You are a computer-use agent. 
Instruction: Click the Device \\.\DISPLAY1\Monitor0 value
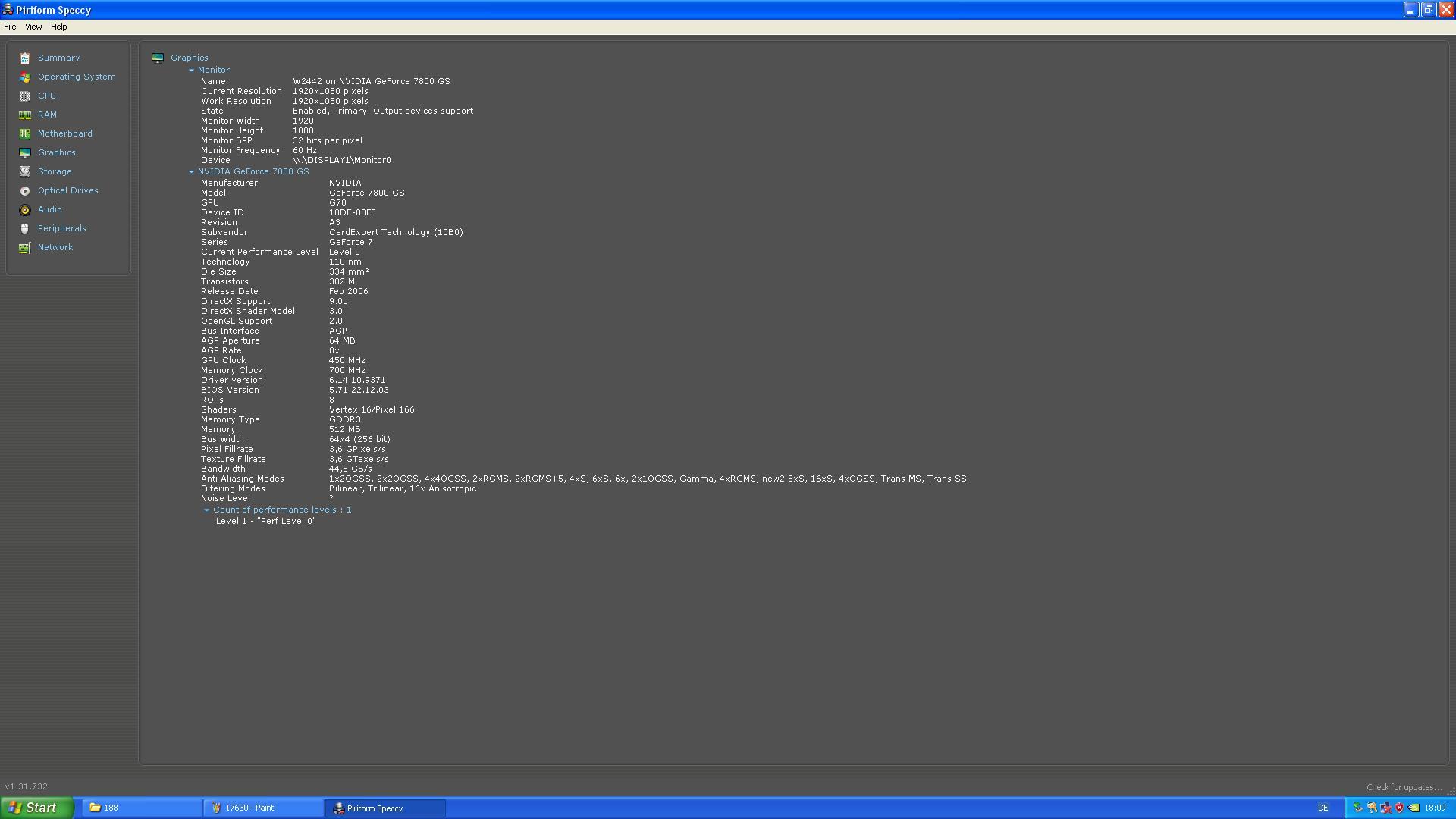coord(342,160)
